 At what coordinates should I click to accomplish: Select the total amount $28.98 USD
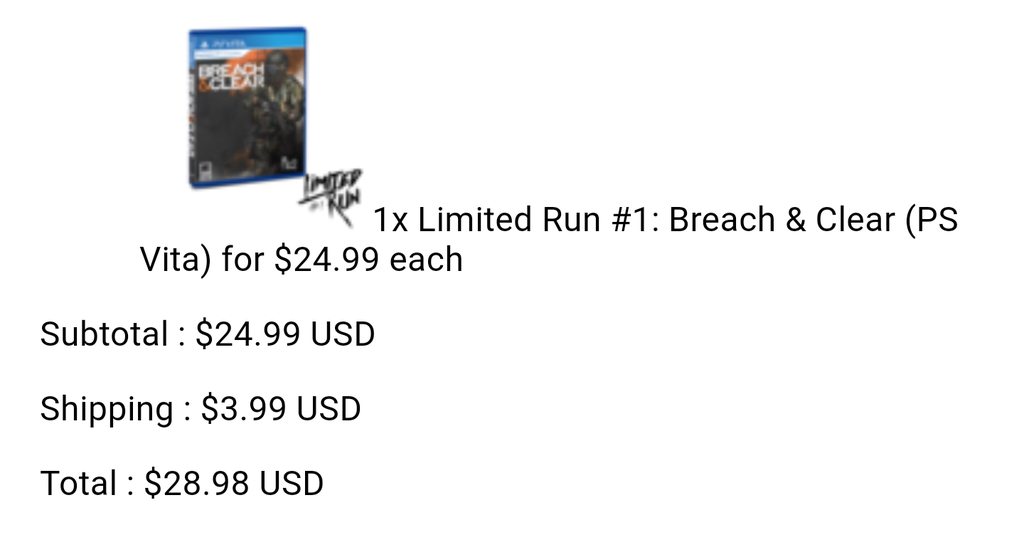234,484
